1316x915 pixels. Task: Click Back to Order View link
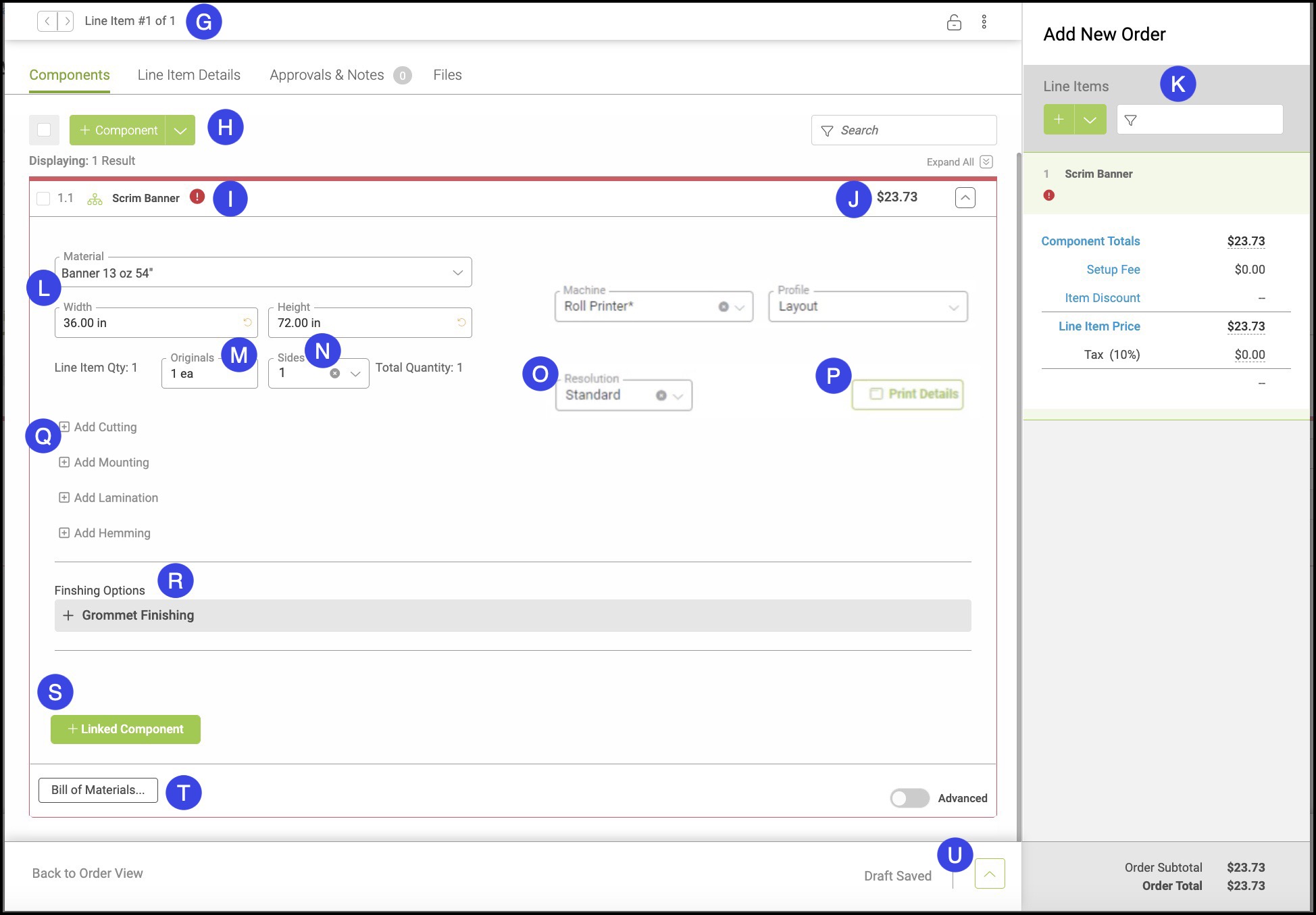point(87,873)
